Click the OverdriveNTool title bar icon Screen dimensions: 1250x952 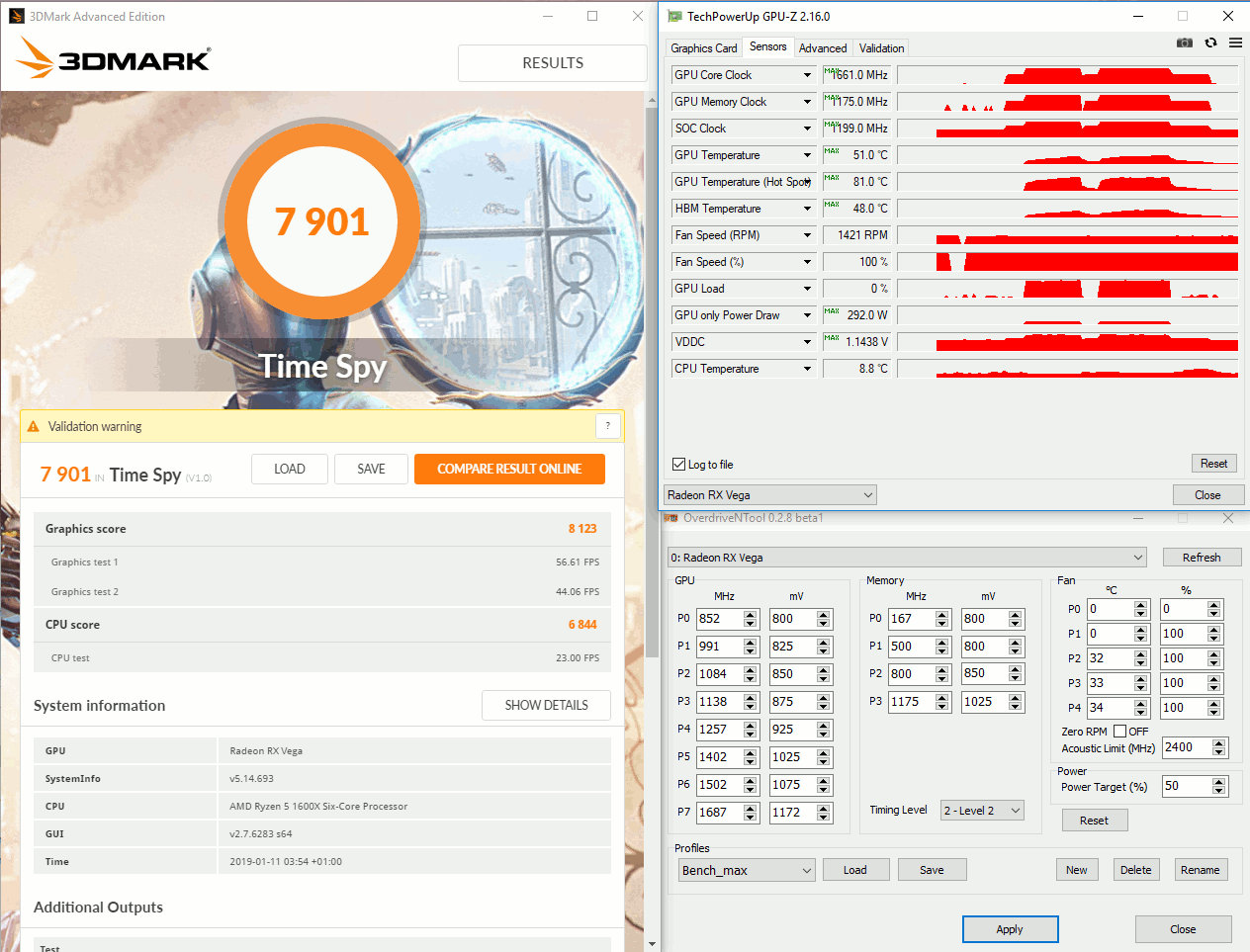pos(671,518)
